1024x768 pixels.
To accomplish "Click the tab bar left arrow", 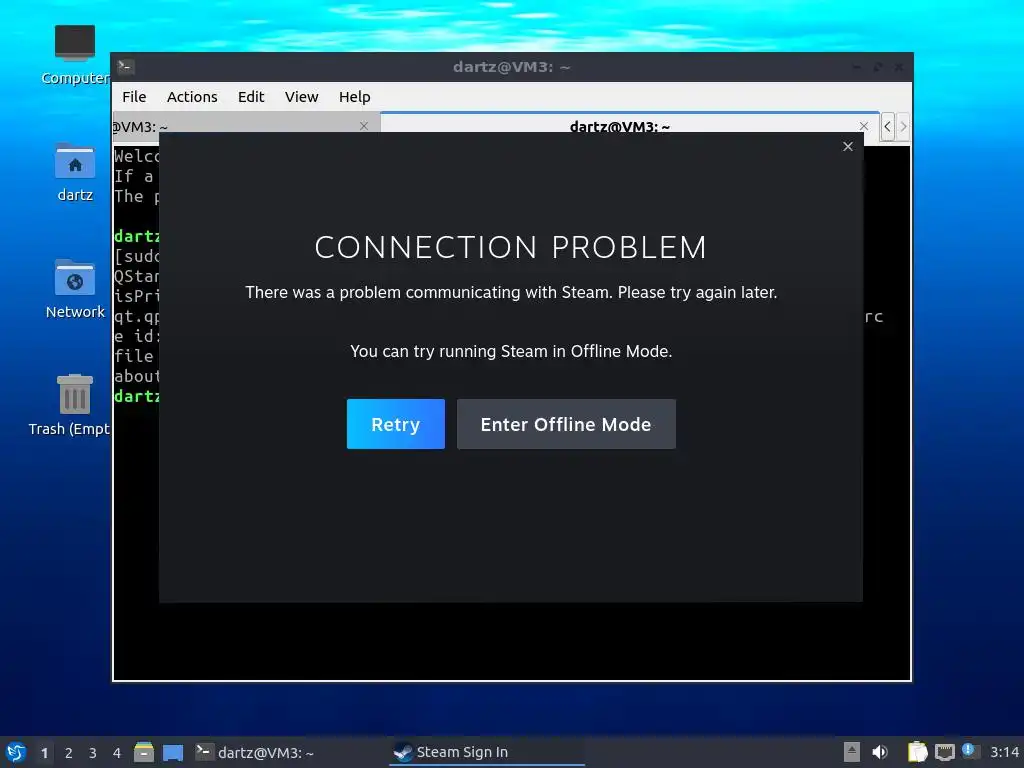I will pyautogui.click(x=887, y=126).
